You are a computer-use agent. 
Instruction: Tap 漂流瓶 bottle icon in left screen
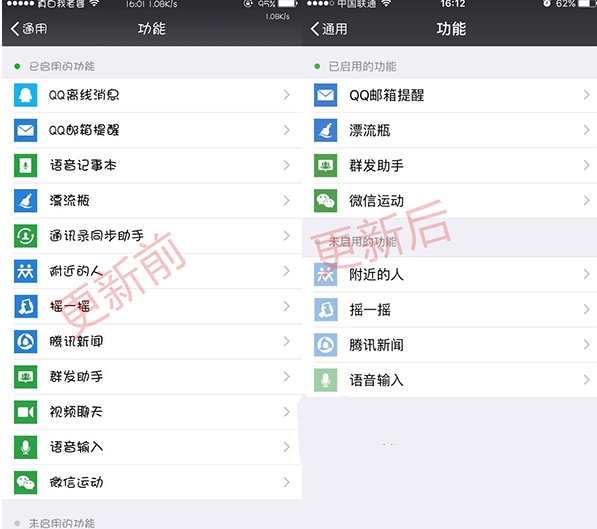[26, 201]
